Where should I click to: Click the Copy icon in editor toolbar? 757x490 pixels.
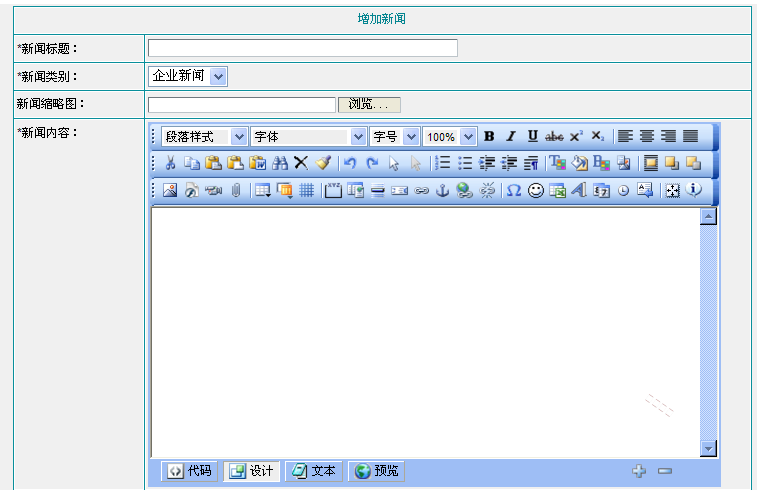192,163
